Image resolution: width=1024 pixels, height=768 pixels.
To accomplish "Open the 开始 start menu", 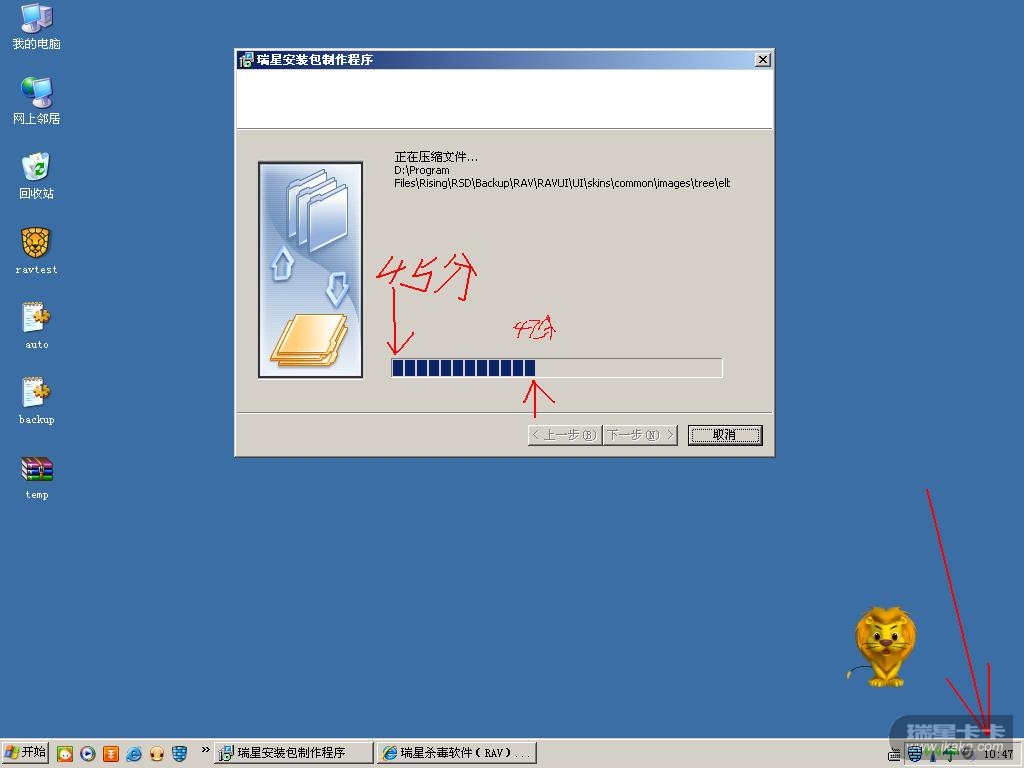I will pos(25,752).
